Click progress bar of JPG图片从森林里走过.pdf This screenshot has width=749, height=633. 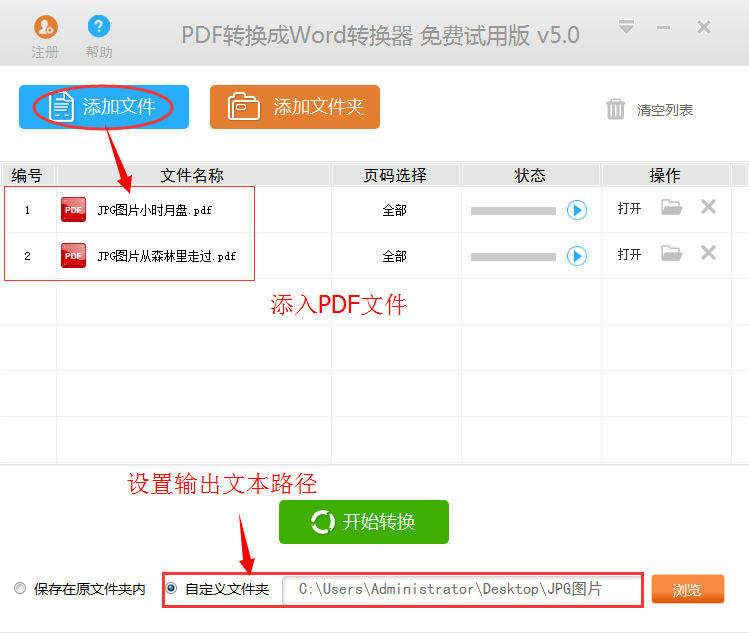click(513, 257)
